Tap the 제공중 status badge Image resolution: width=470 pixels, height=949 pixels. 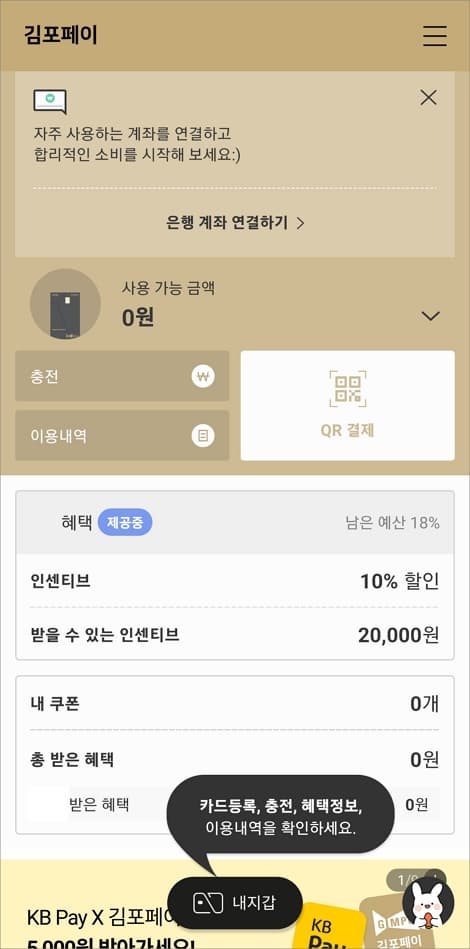[125, 523]
